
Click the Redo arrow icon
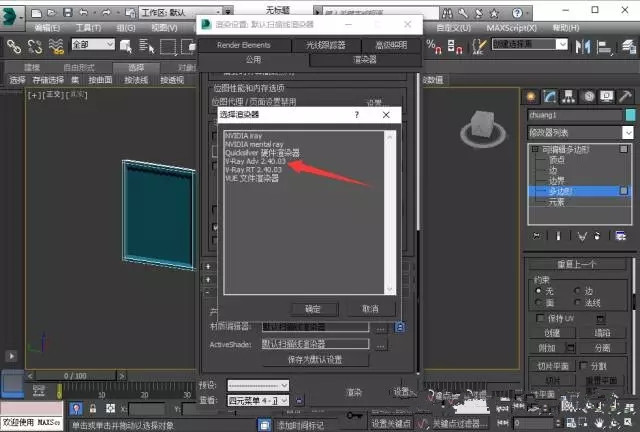tap(107, 13)
